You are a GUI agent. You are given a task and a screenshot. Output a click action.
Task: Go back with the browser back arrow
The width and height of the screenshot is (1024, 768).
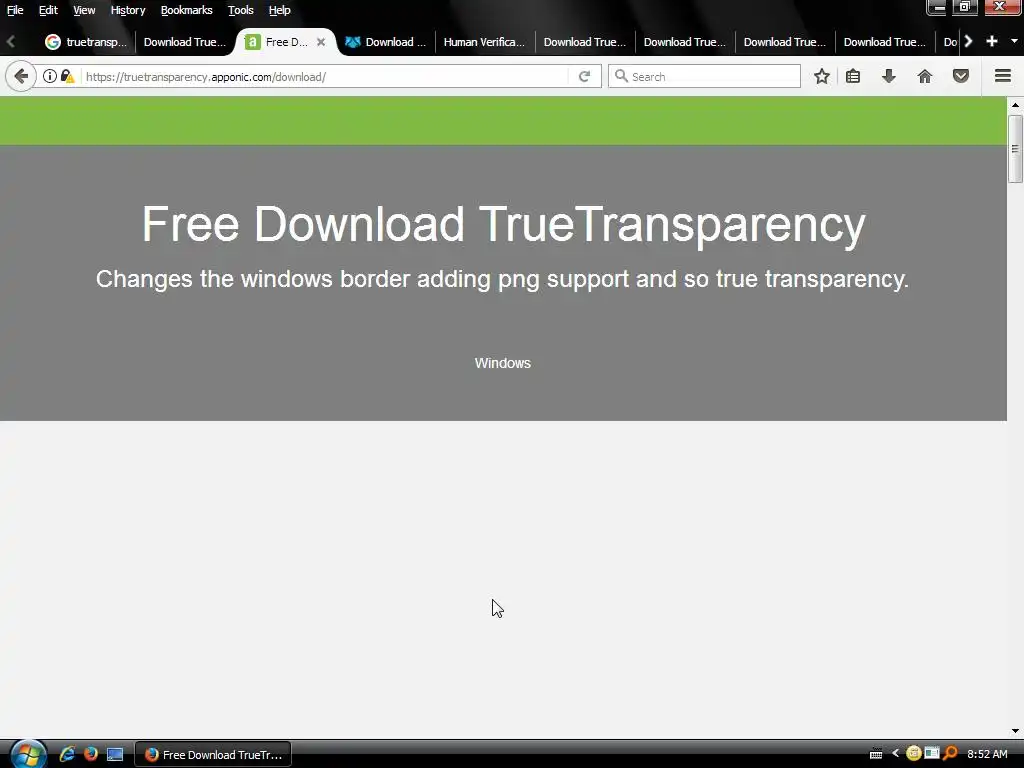click(21, 76)
